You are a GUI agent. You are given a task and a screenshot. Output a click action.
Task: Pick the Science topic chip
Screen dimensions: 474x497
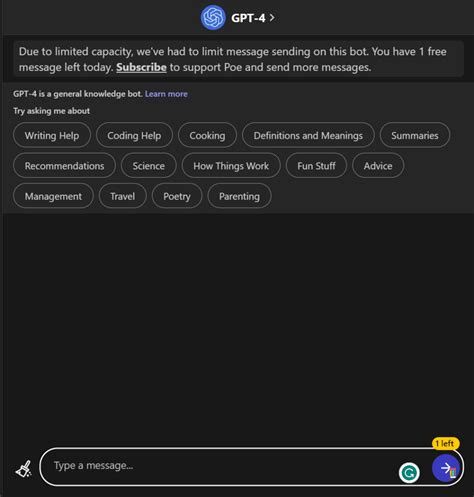tap(149, 166)
